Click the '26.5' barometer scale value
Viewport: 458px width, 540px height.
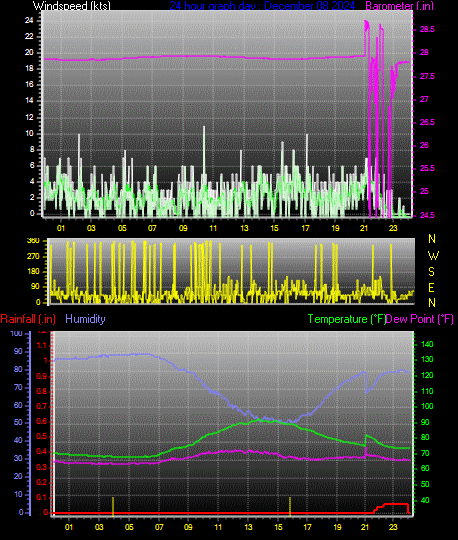pyautogui.click(x=427, y=123)
